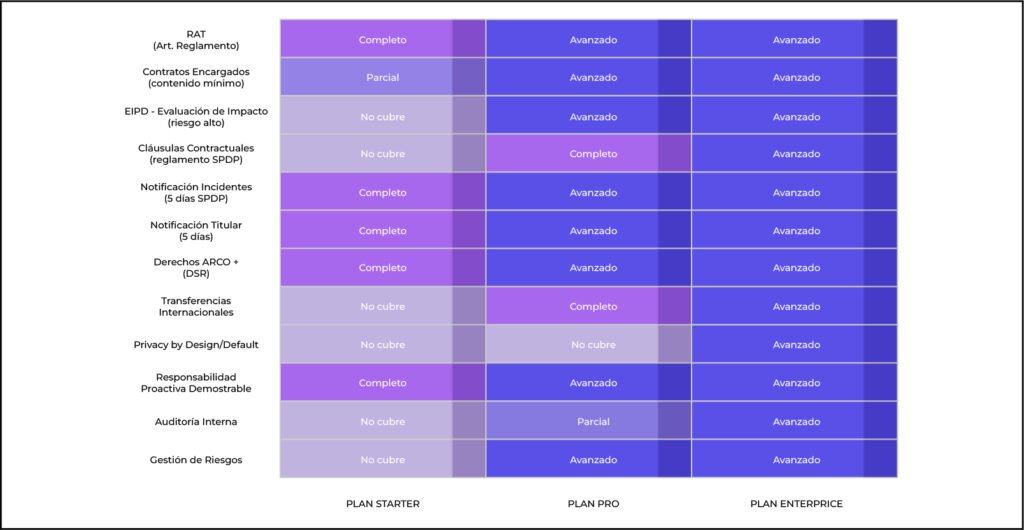The image size is (1024, 530).
Task: Select the PLAN PRO column label
Action: [593, 503]
